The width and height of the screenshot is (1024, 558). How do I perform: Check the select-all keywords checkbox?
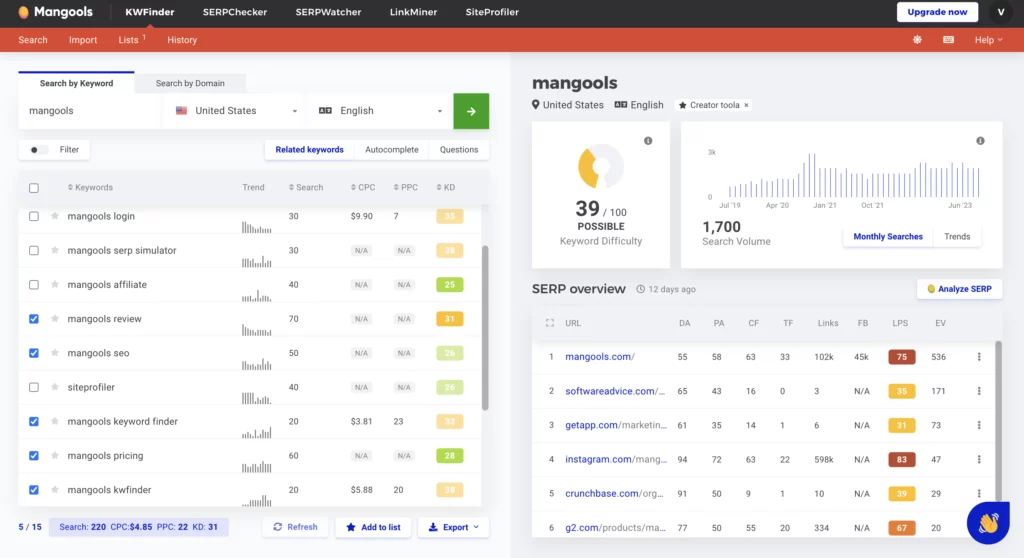click(34, 188)
